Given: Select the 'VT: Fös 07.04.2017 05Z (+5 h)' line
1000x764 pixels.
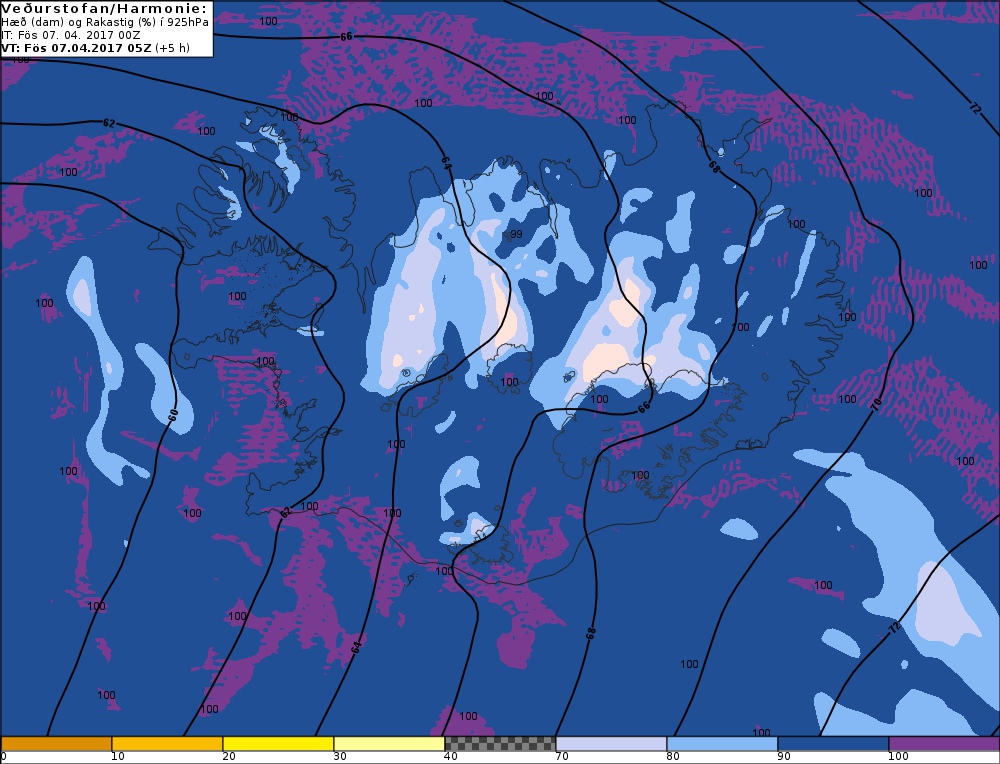Looking at the screenshot, I should (95, 48).
